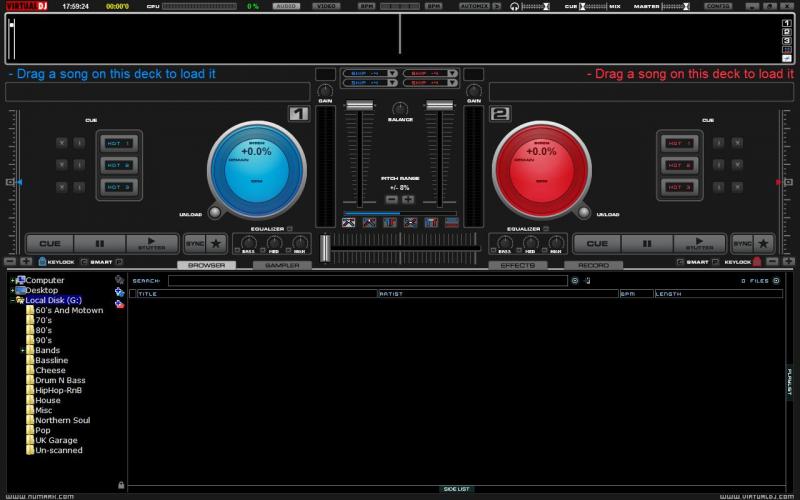
Task: Select last video transition icon
Action: pyautogui.click(x=452, y=222)
